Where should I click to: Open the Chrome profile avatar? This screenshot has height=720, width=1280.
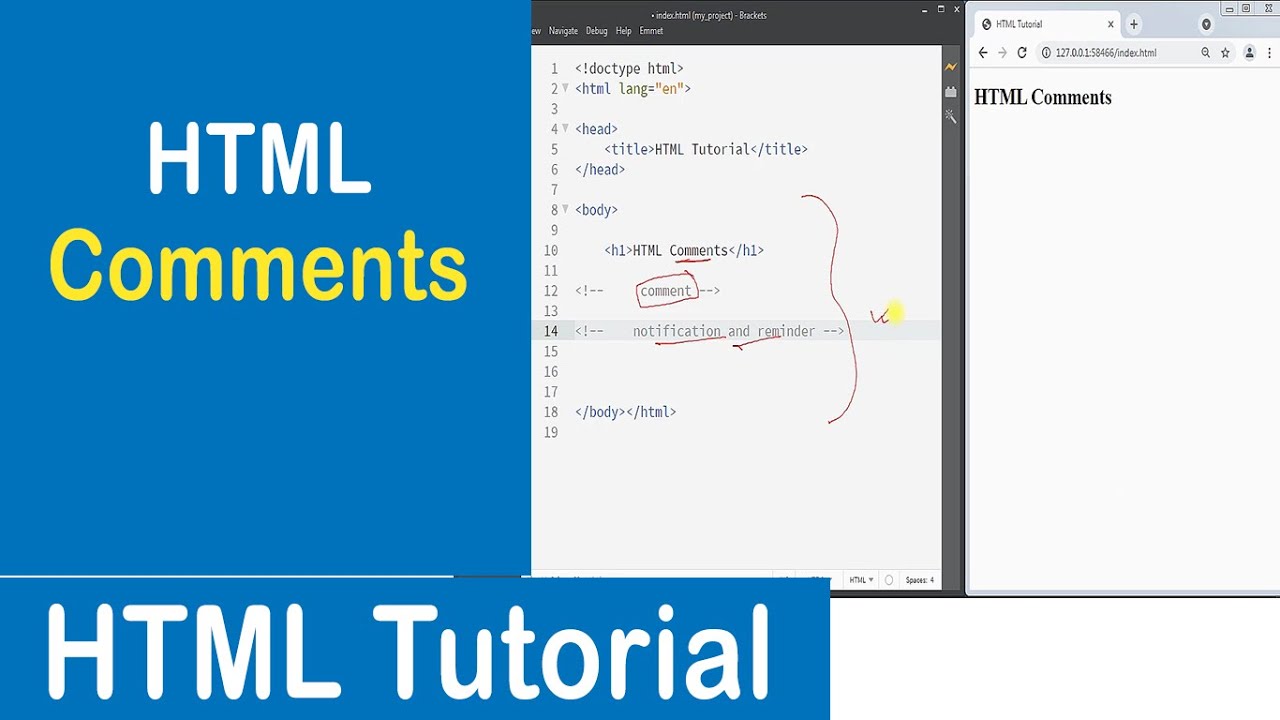click(1249, 52)
